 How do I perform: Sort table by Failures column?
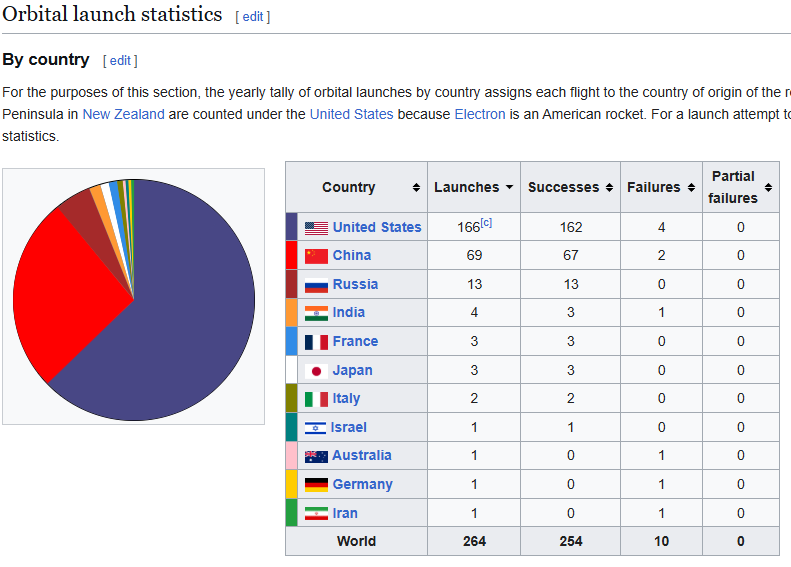[x=691, y=188]
